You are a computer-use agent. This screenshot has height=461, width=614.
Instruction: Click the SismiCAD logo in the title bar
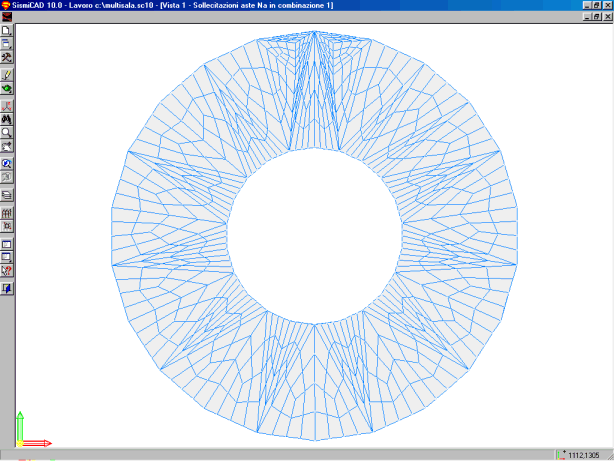tap(6, 5)
